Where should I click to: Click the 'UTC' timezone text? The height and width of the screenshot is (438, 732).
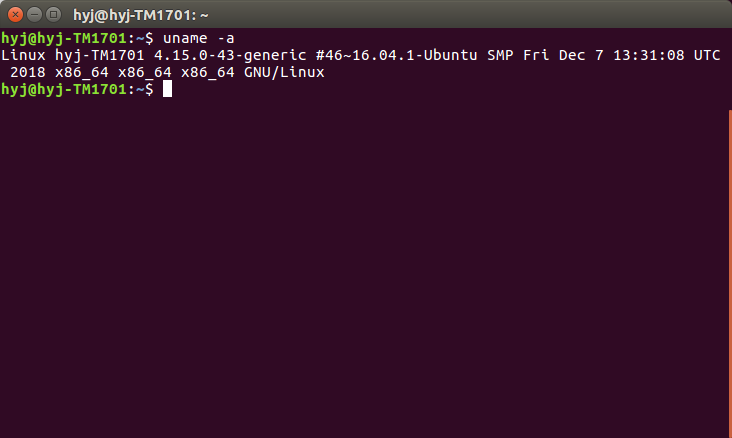click(x=706, y=56)
